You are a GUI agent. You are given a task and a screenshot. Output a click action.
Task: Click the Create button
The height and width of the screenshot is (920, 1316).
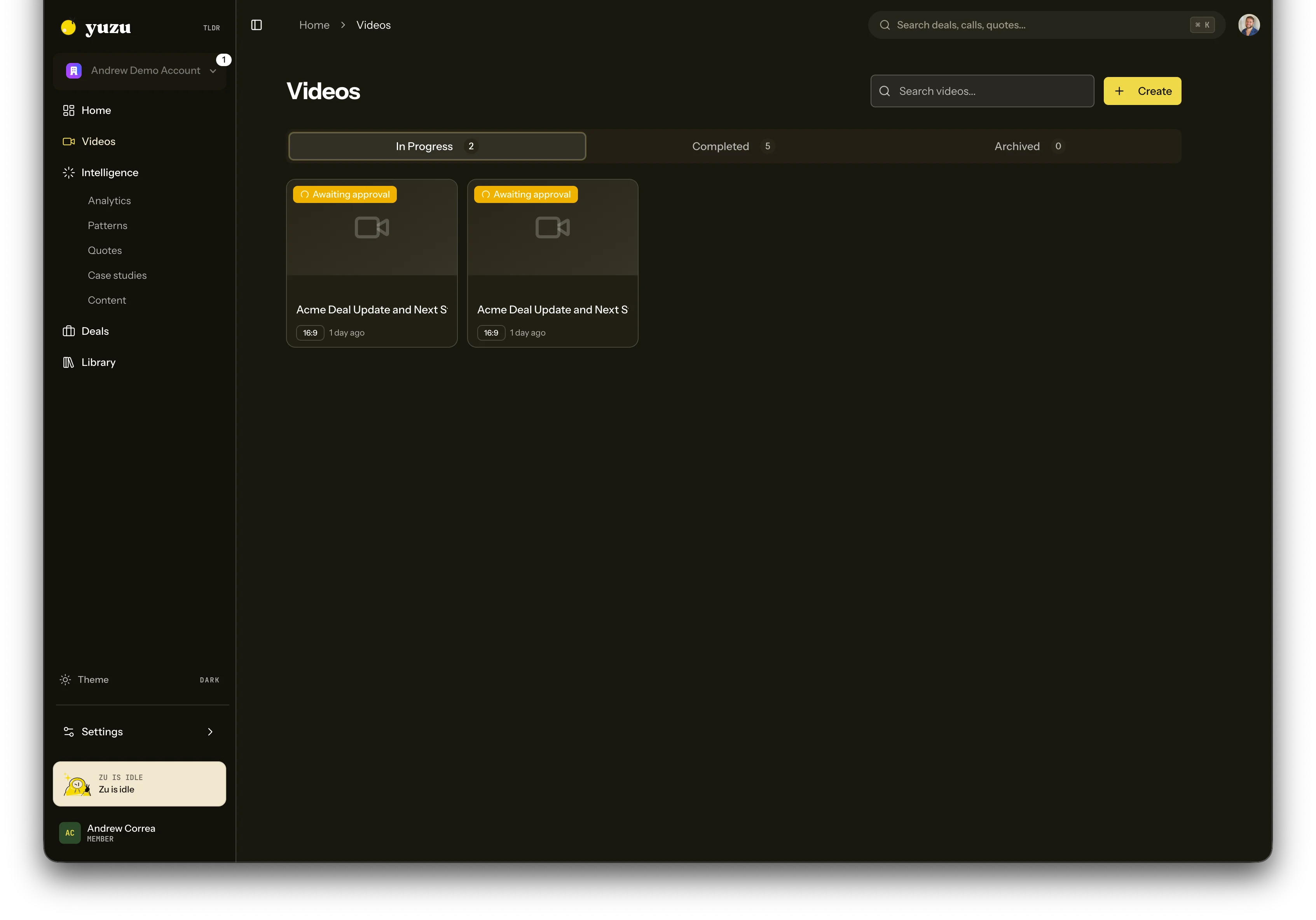[x=1142, y=91]
